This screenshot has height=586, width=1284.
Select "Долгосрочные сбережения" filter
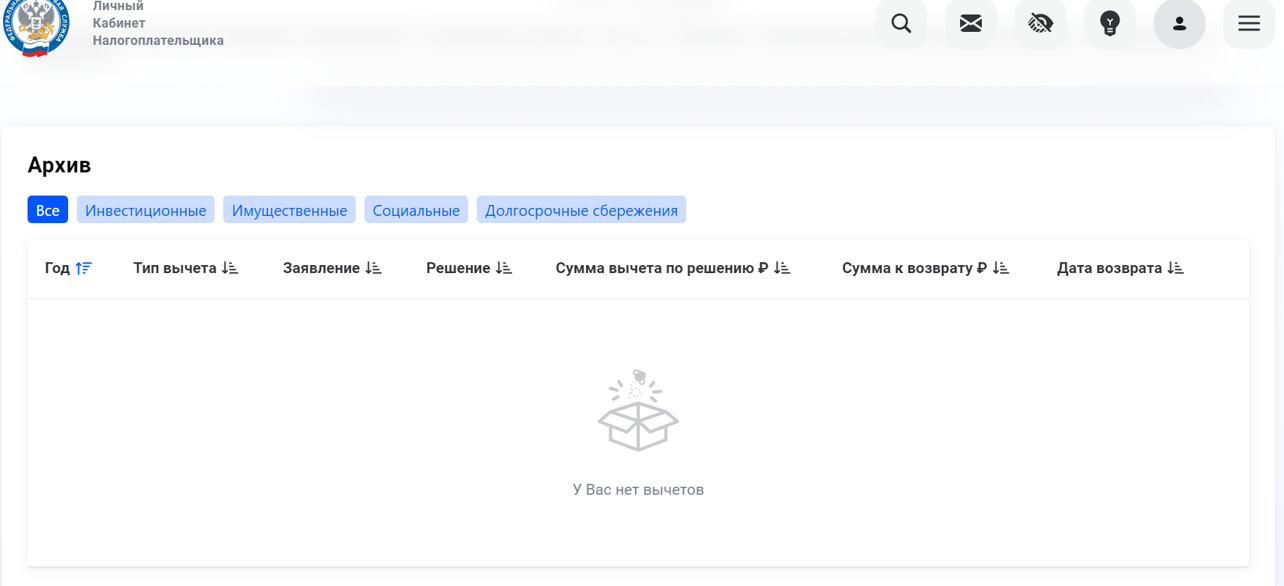click(581, 210)
